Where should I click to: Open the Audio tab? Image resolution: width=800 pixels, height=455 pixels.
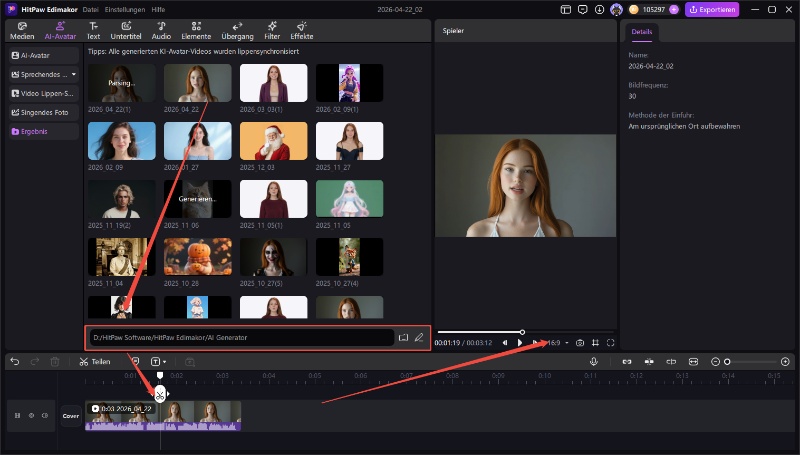coord(161,31)
